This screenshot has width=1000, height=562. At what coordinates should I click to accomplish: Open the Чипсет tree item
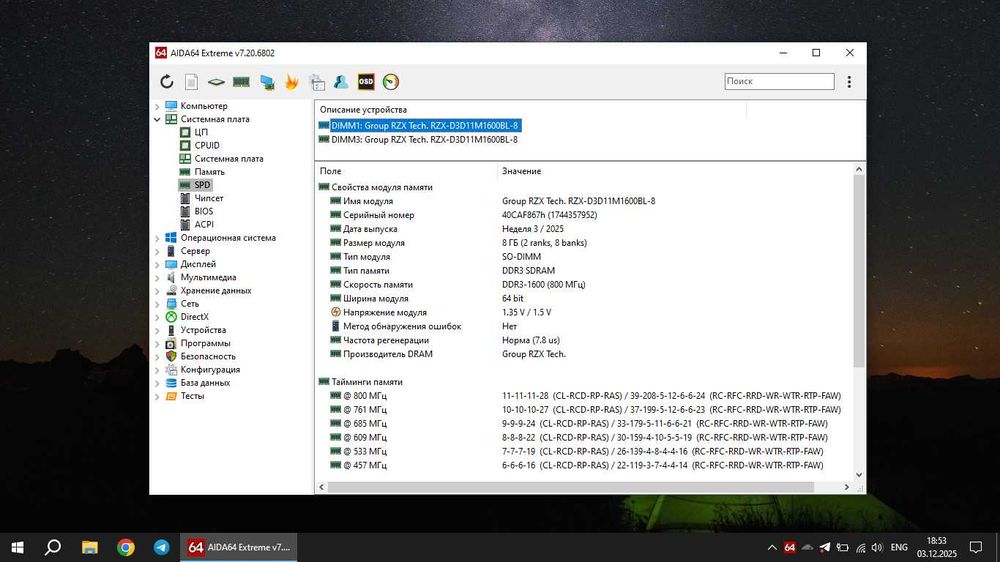209,198
